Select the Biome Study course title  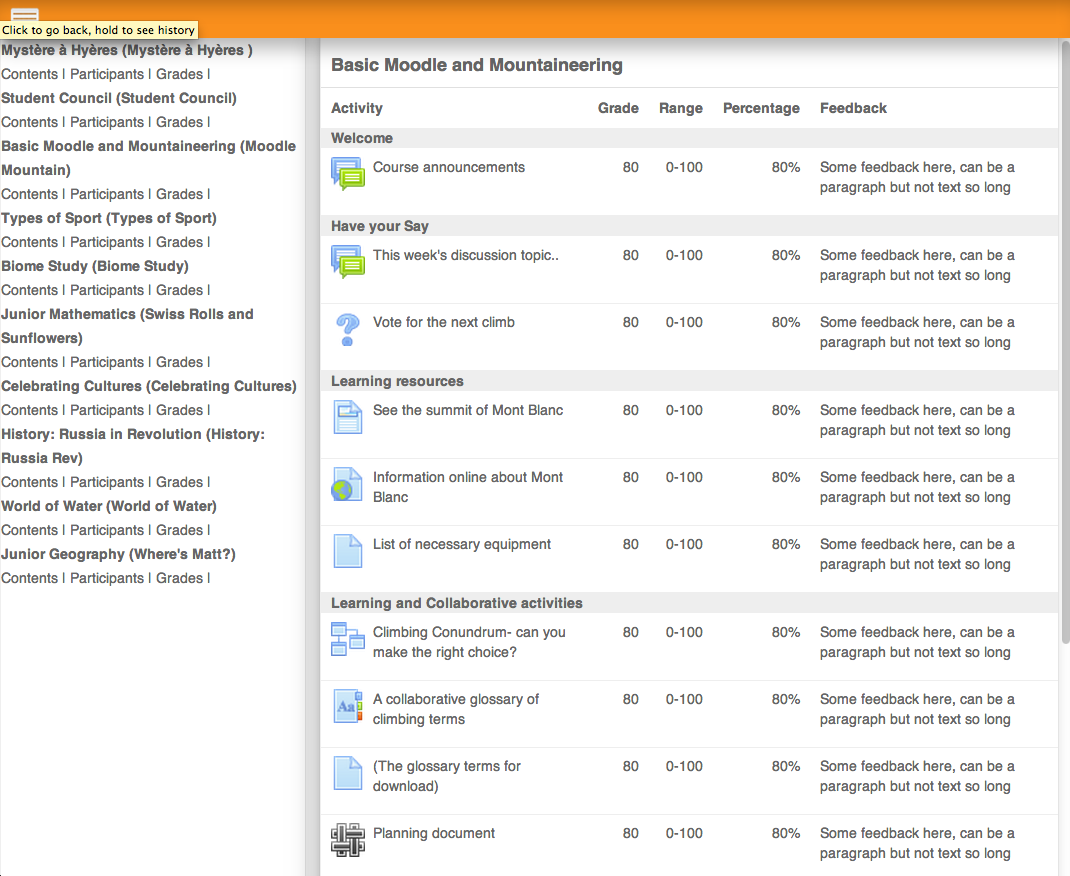(x=95, y=266)
